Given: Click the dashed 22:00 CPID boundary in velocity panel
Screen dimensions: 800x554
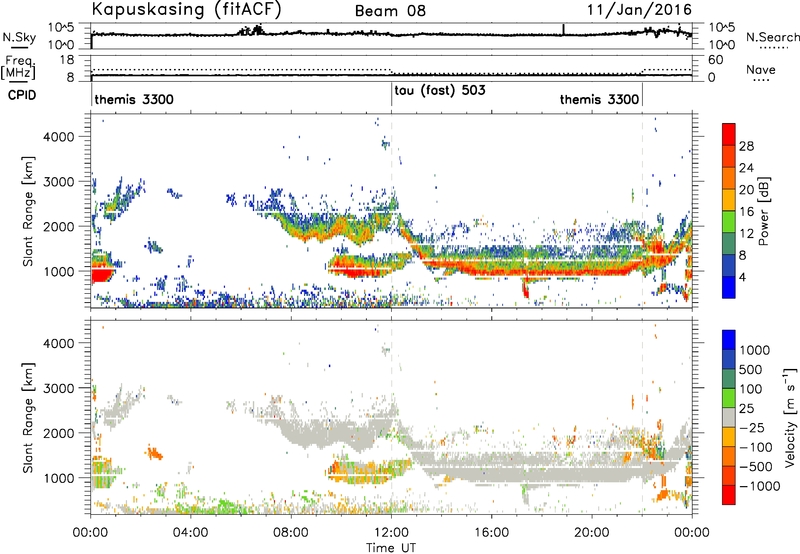Looking at the screenshot, I should pyautogui.click(x=642, y=417).
